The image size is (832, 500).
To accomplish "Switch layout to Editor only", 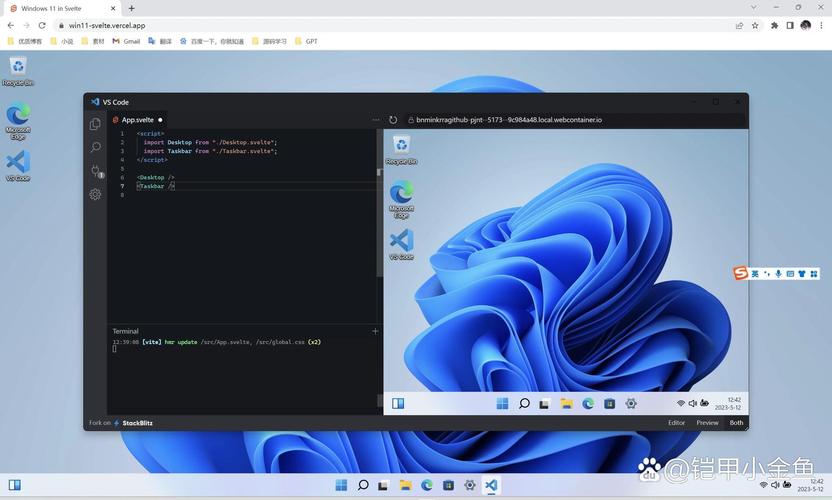I will 676,423.
